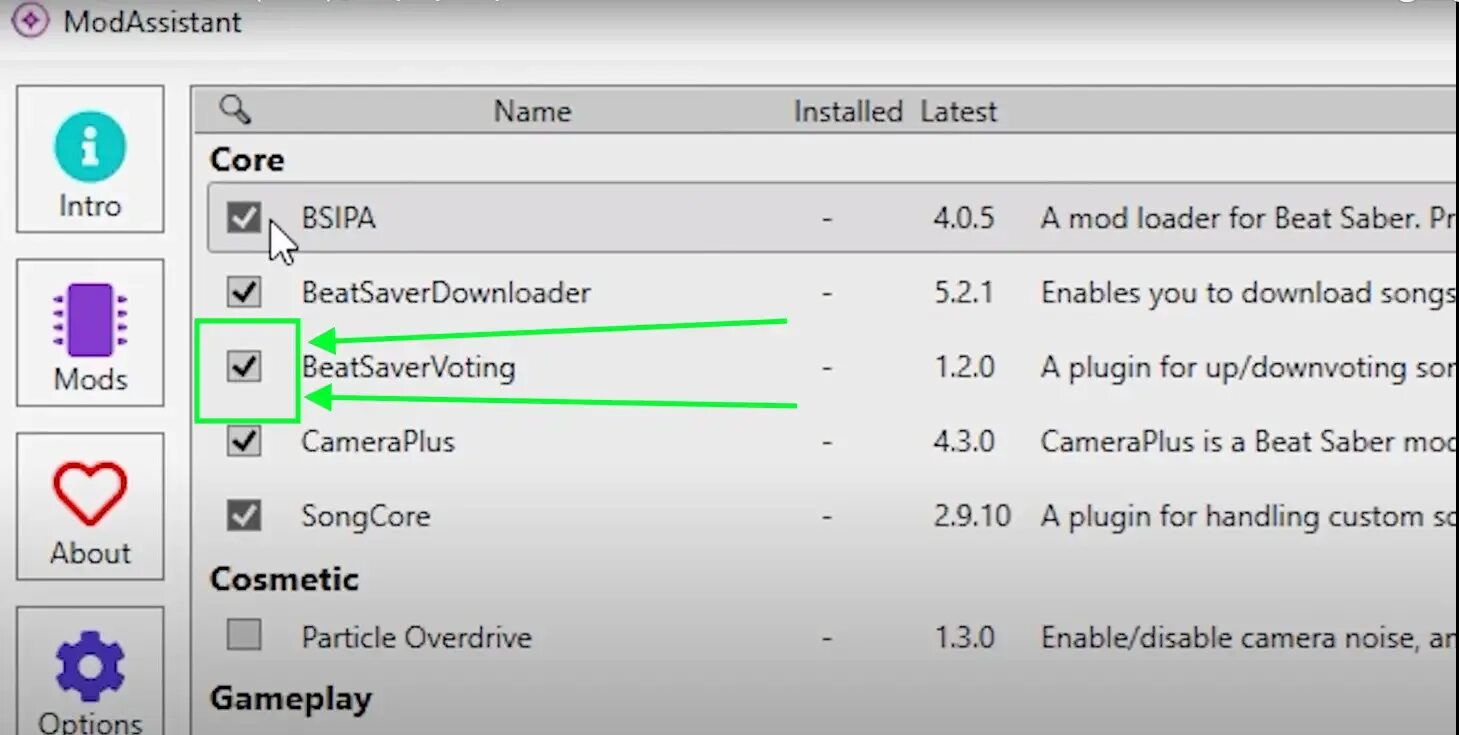Select the Particle Overdrive mod name
The height and width of the screenshot is (735, 1459).
pyautogui.click(x=417, y=637)
